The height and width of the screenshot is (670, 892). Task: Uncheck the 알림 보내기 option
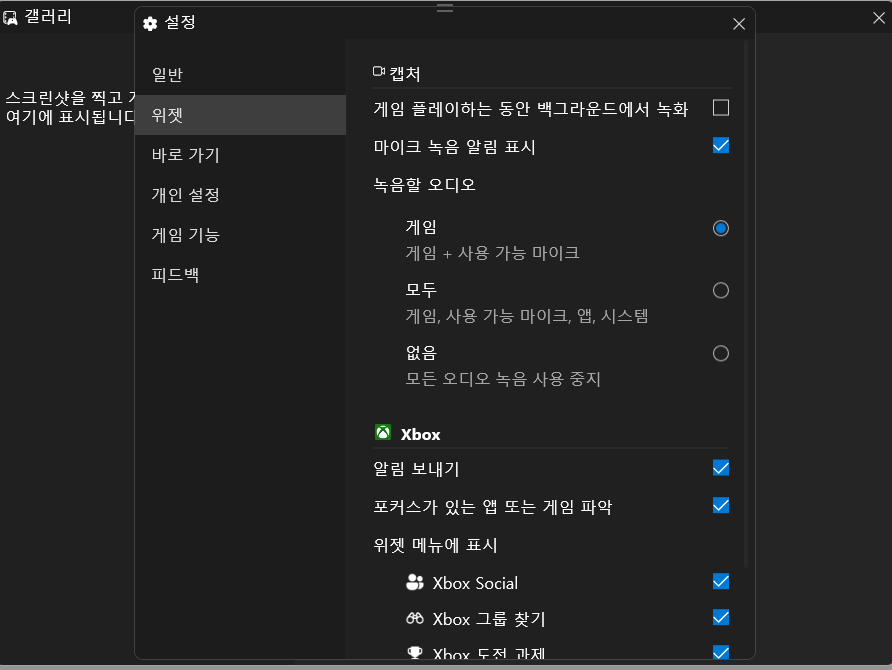point(721,468)
